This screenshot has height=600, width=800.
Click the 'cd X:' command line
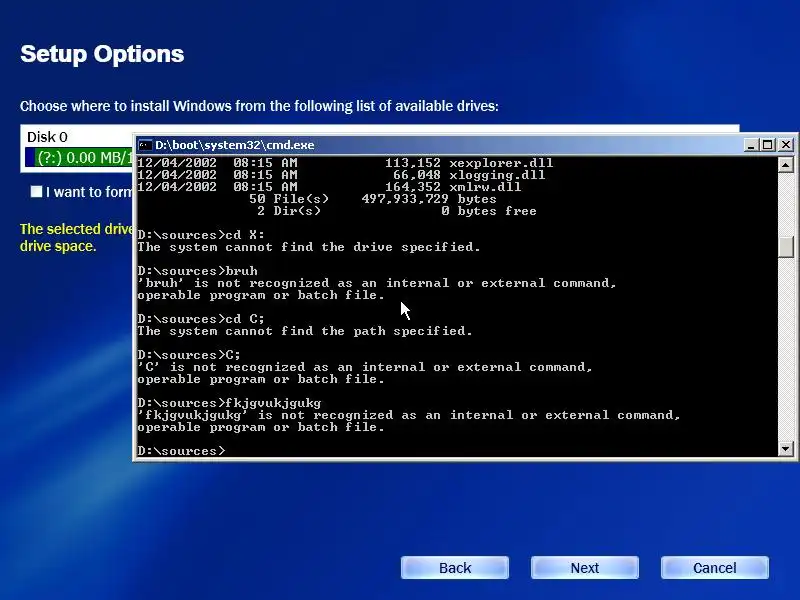[201, 235]
